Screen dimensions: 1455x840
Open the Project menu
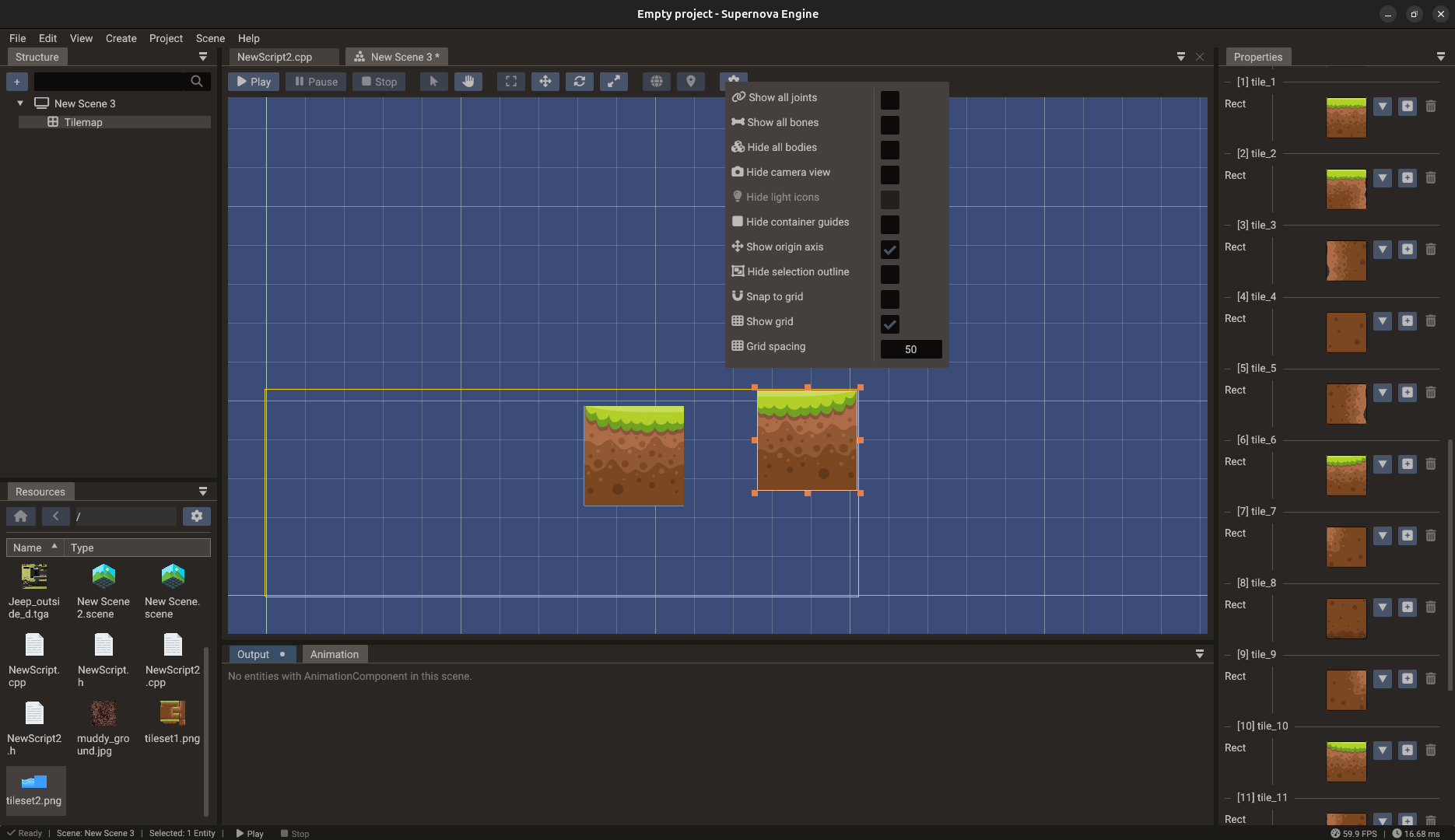tap(166, 38)
